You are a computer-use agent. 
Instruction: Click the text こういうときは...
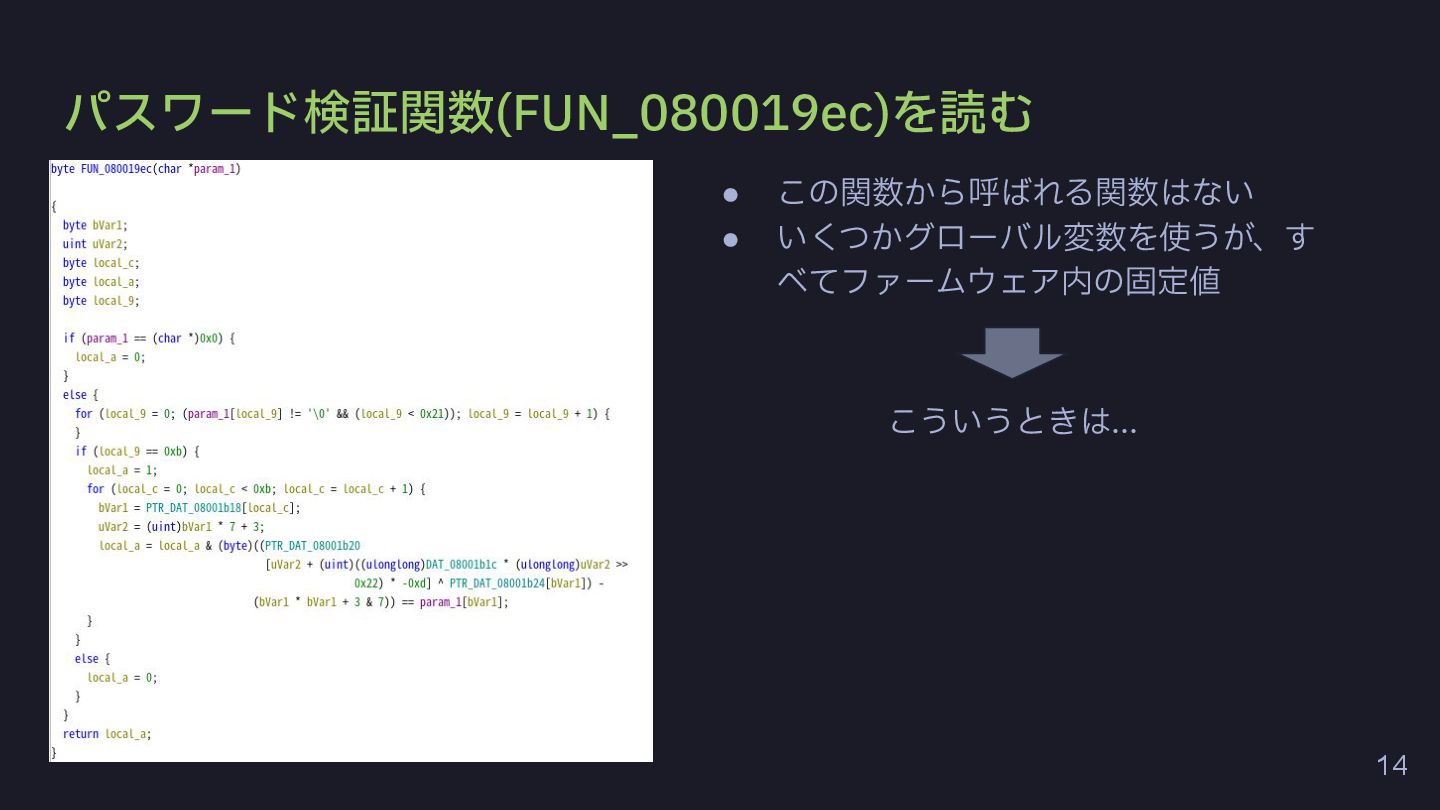(1012, 421)
